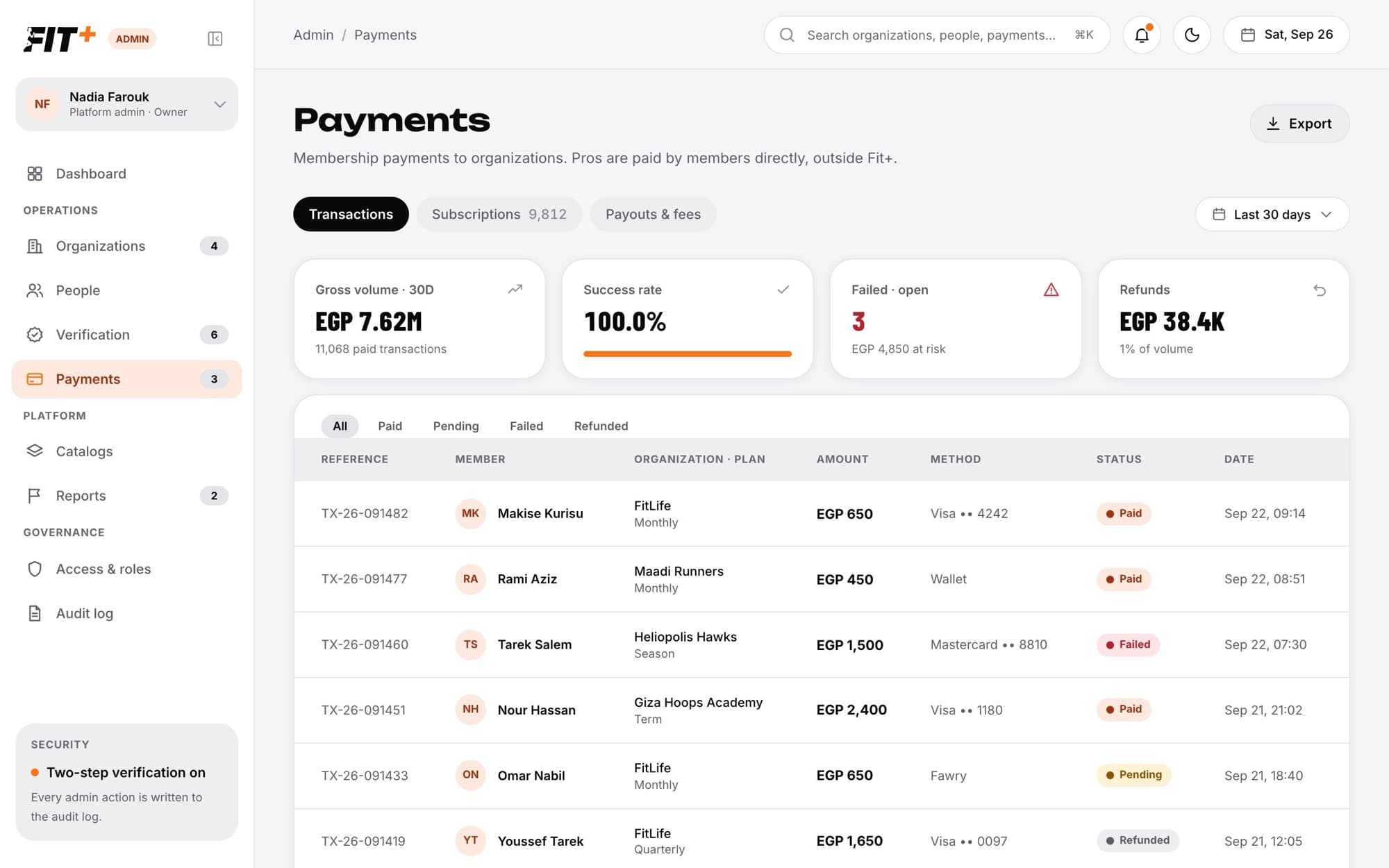Viewport: 1389px width, 868px height.
Task: Open Access & roles page
Action: (x=127, y=569)
